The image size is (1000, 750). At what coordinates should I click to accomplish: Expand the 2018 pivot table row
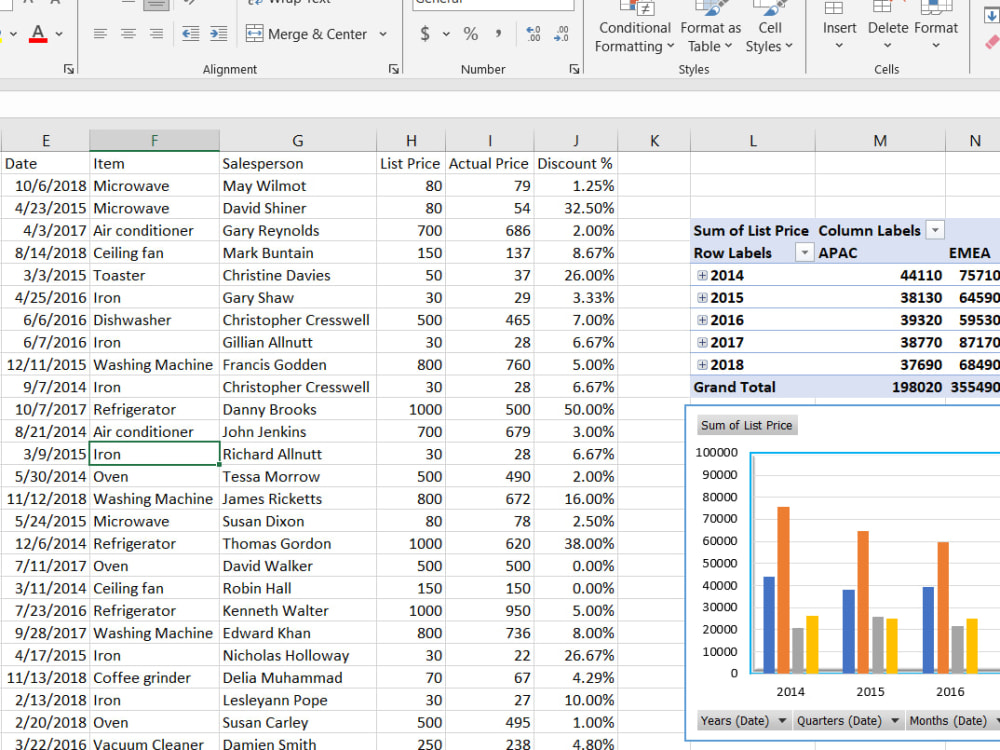(702, 365)
